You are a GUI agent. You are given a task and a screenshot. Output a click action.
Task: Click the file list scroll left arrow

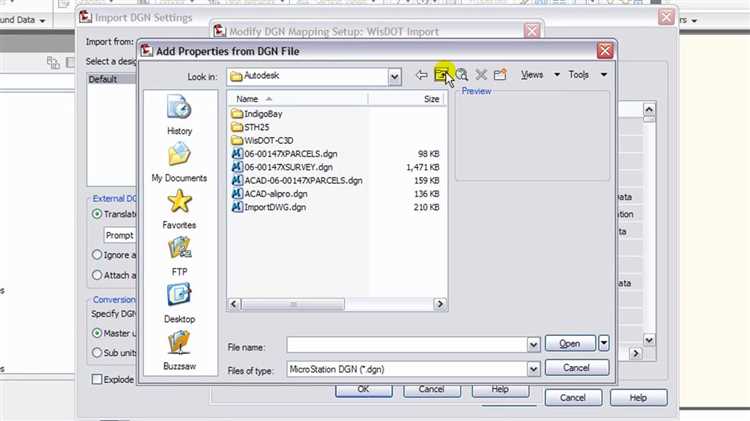234,304
